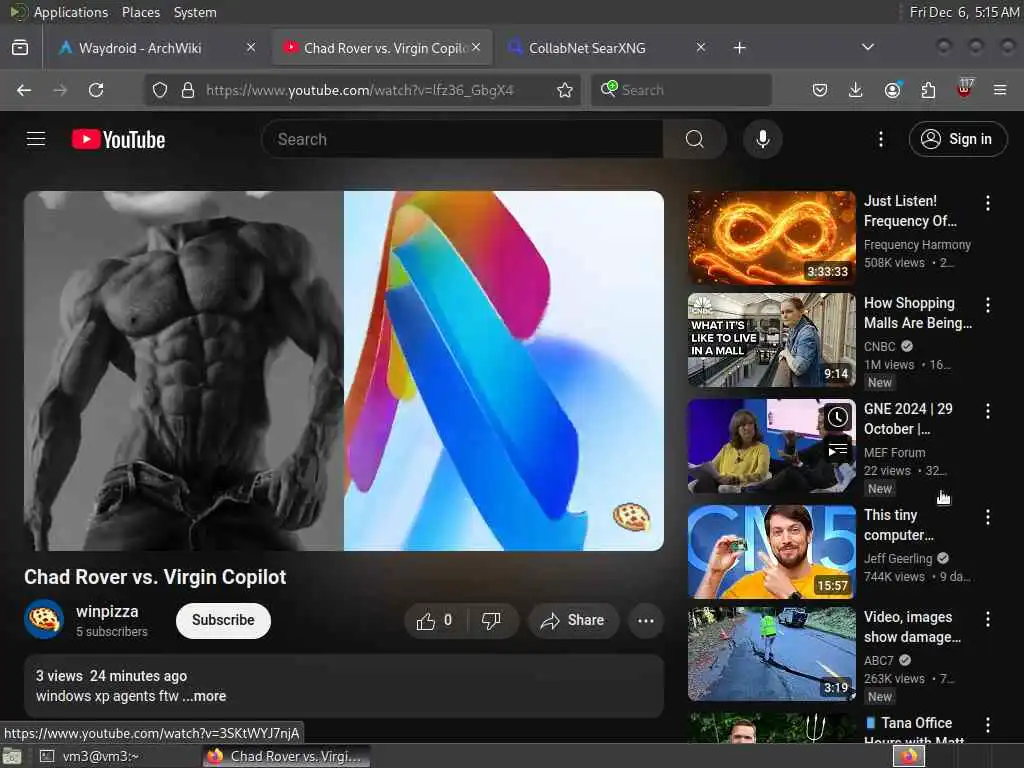Viewport: 1024px width, 768px height.
Task: Open the This tiny computer thumbnail
Action: point(771,552)
